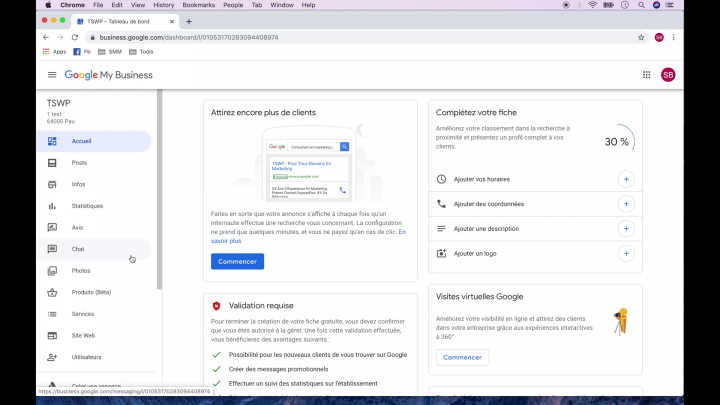Open Posts from the sidebar
The width and height of the screenshot is (720, 405).
79,163
